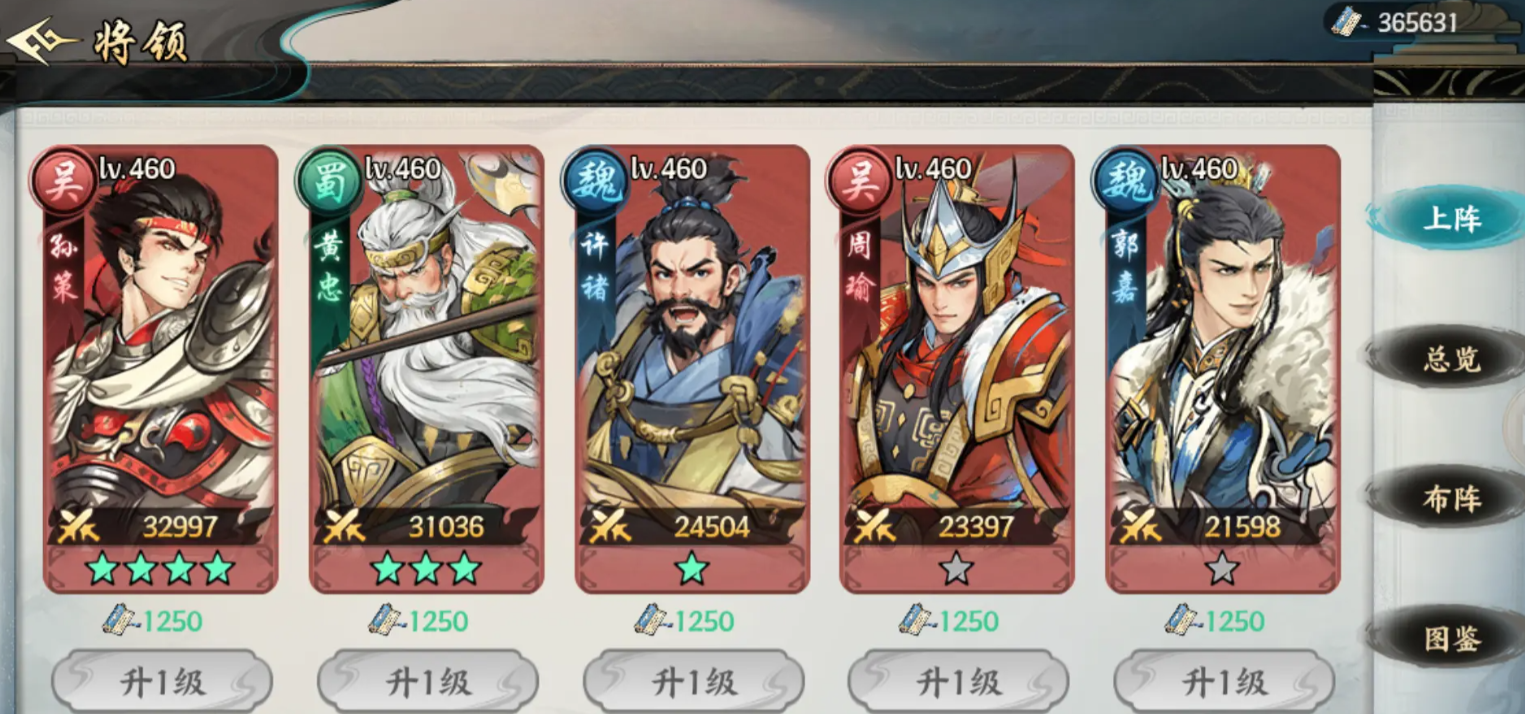
Task: Click crossed-swords power icon on 孙策's card
Action: 78,526
